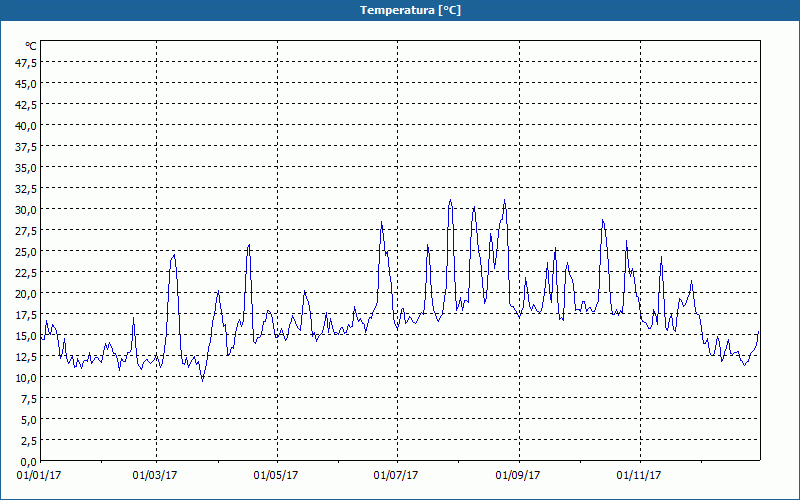Click the 10,0 axis value
Screen dimensions: 800x500
(x=26, y=378)
